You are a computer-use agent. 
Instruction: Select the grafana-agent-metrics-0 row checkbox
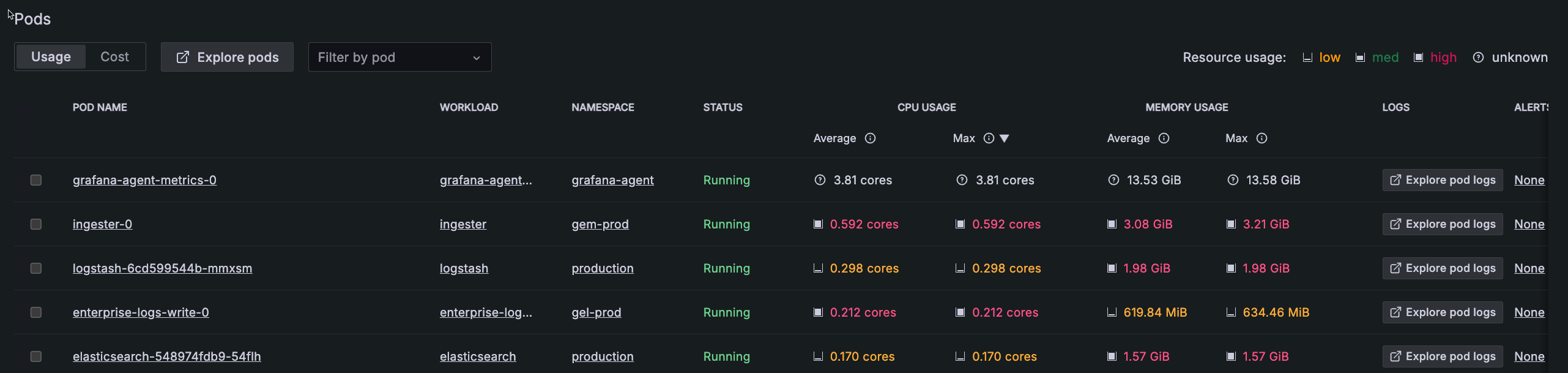coord(36,180)
